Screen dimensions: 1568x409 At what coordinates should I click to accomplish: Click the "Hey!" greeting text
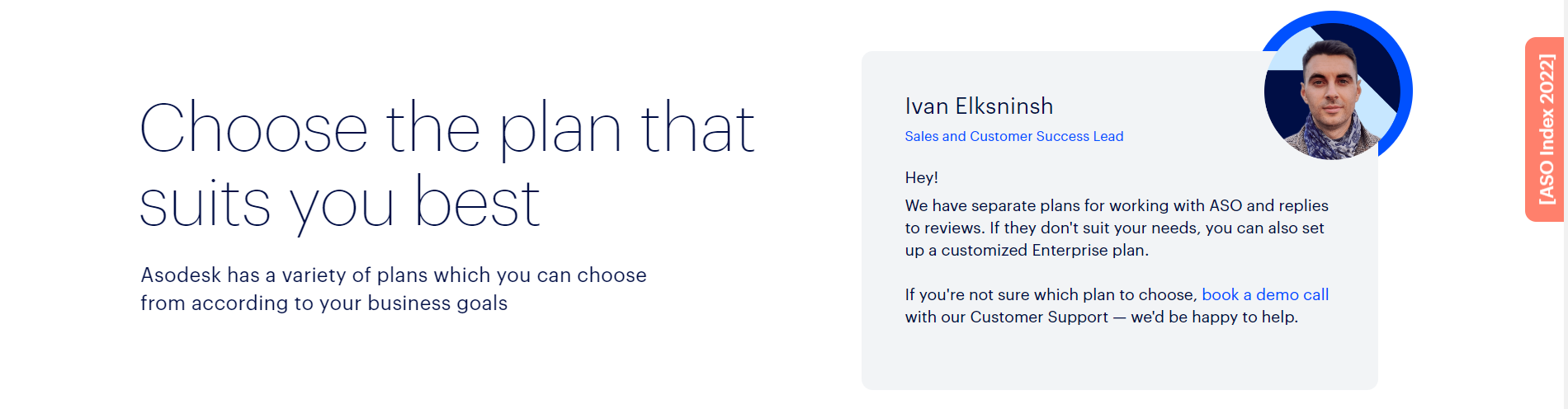pyautogui.click(x=921, y=177)
